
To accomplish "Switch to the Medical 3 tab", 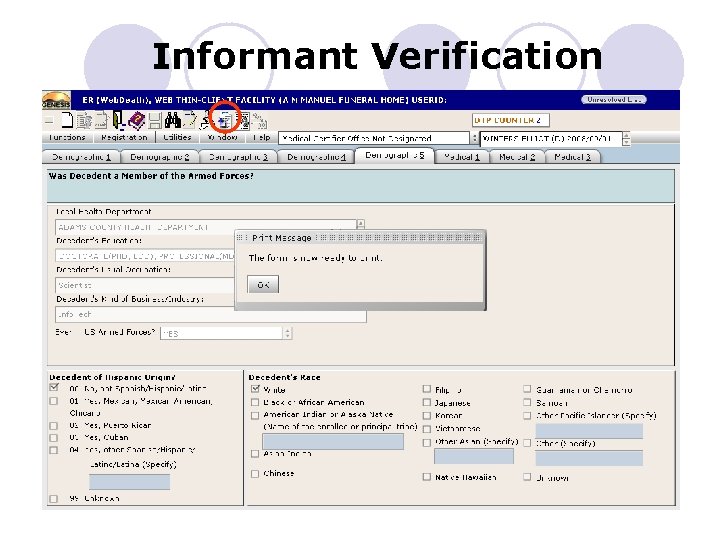I will (x=572, y=157).
